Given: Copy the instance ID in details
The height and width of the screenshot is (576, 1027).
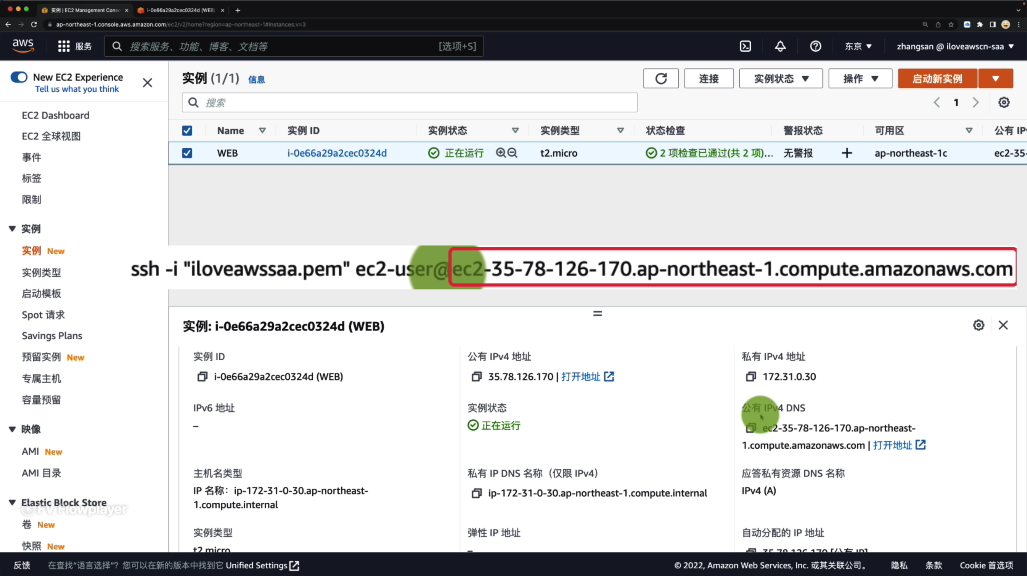Looking at the screenshot, I should 202,377.
